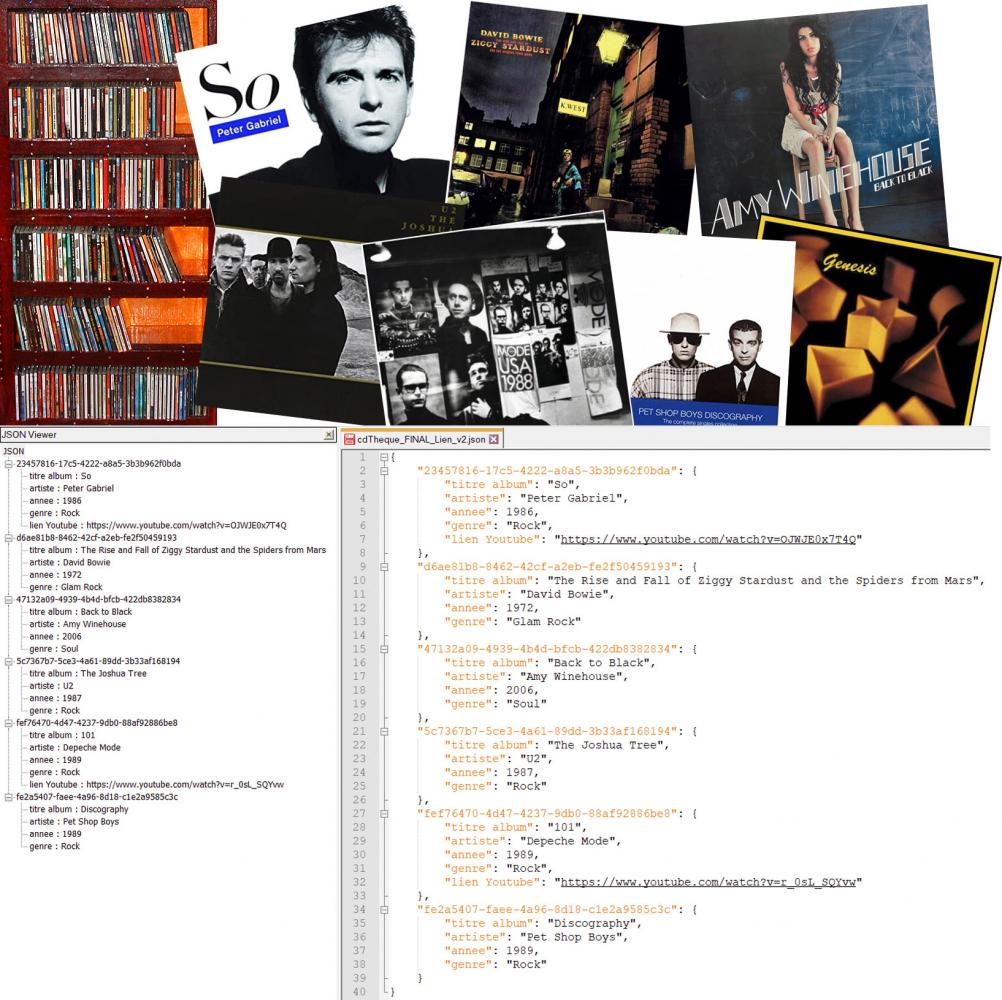The height and width of the screenshot is (1000, 1002).
Task: Fold the code block at editor line 15
Action: pyautogui.click(x=384, y=649)
